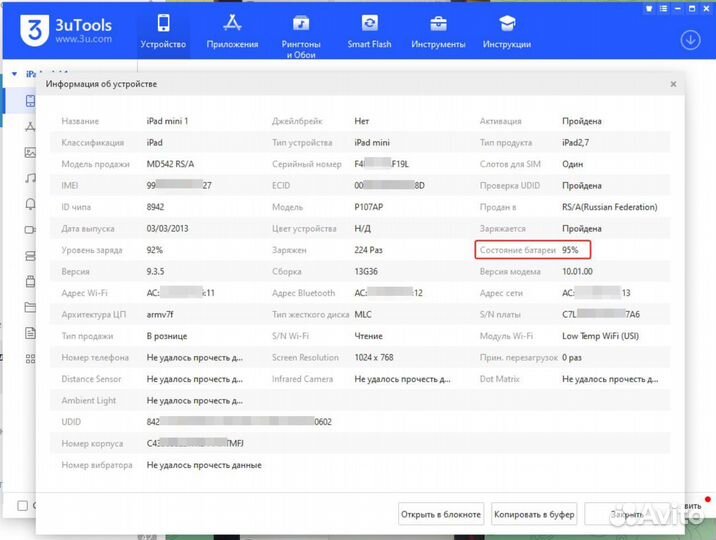
Task: Click the hard disk type MLC
Action: tap(363, 315)
